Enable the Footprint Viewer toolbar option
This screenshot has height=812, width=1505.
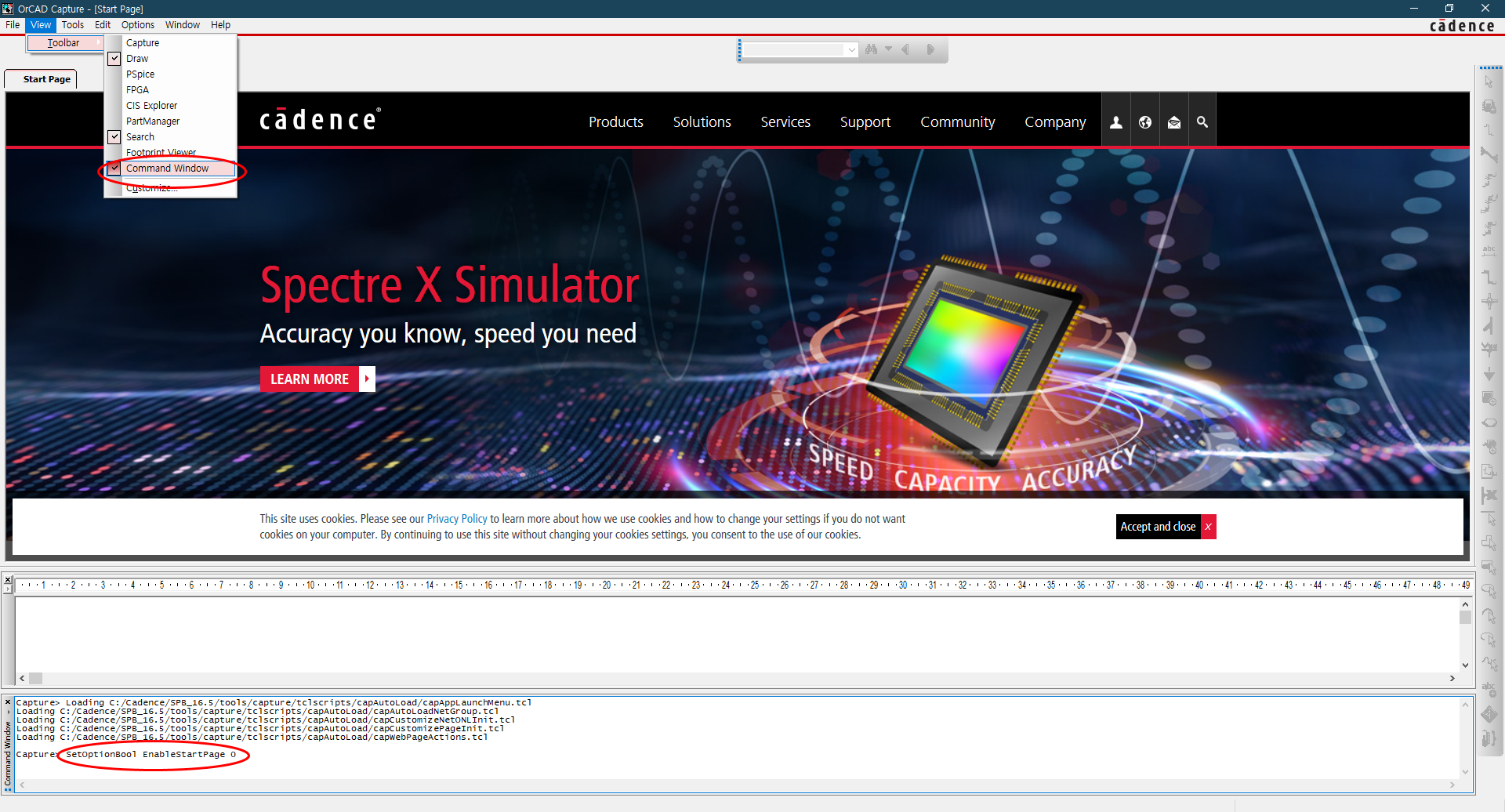click(170, 153)
